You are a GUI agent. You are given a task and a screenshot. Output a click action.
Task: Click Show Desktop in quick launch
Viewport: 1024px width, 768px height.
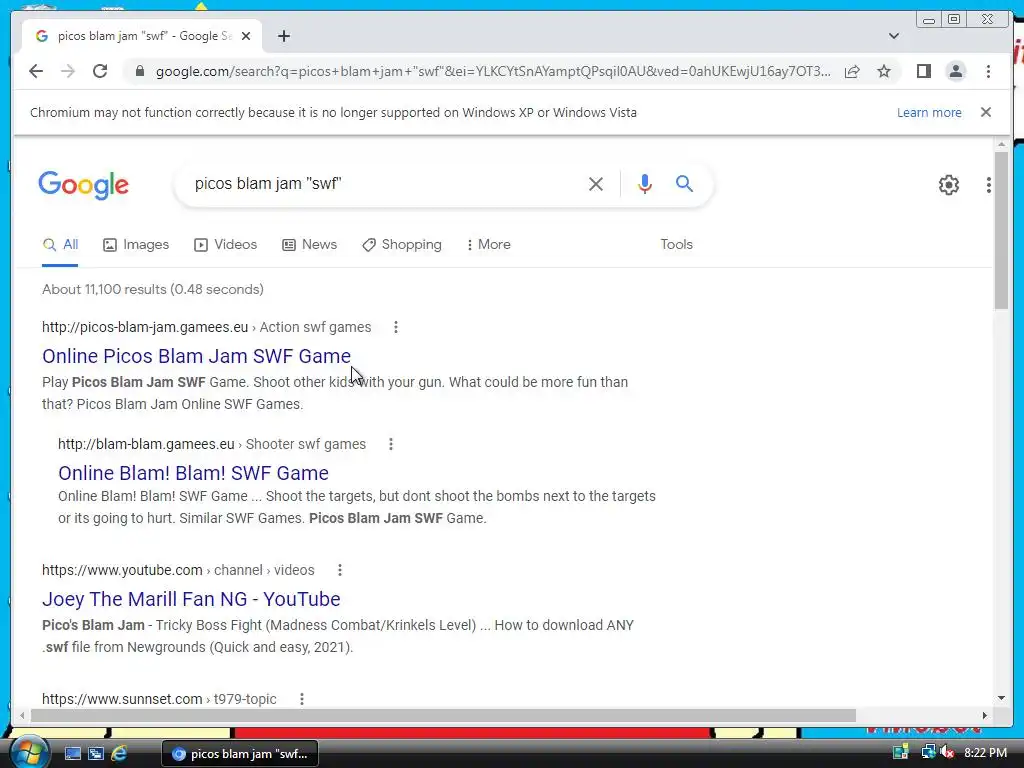point(72,754)
